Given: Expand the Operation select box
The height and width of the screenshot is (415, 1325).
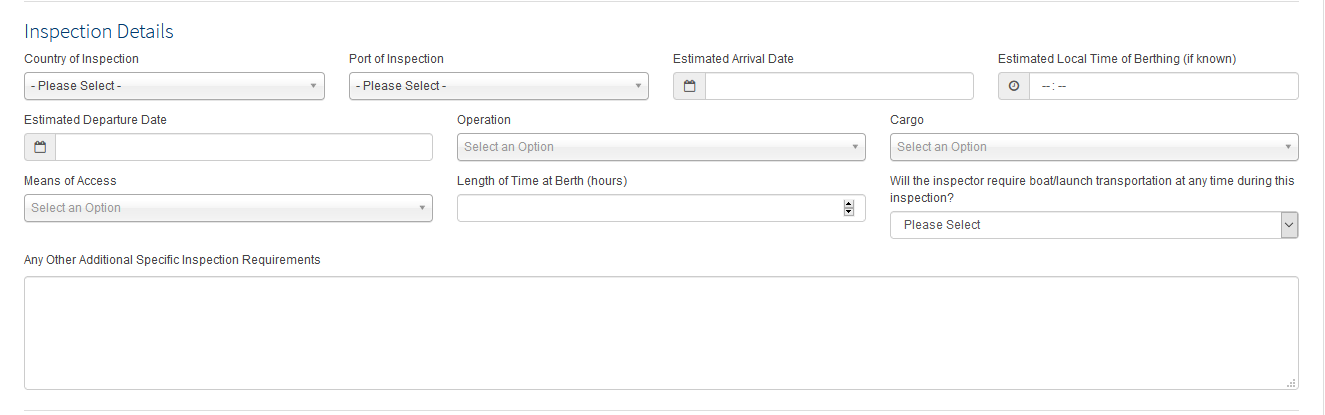Looking at the screenshot, I should (x=661, y=147).
